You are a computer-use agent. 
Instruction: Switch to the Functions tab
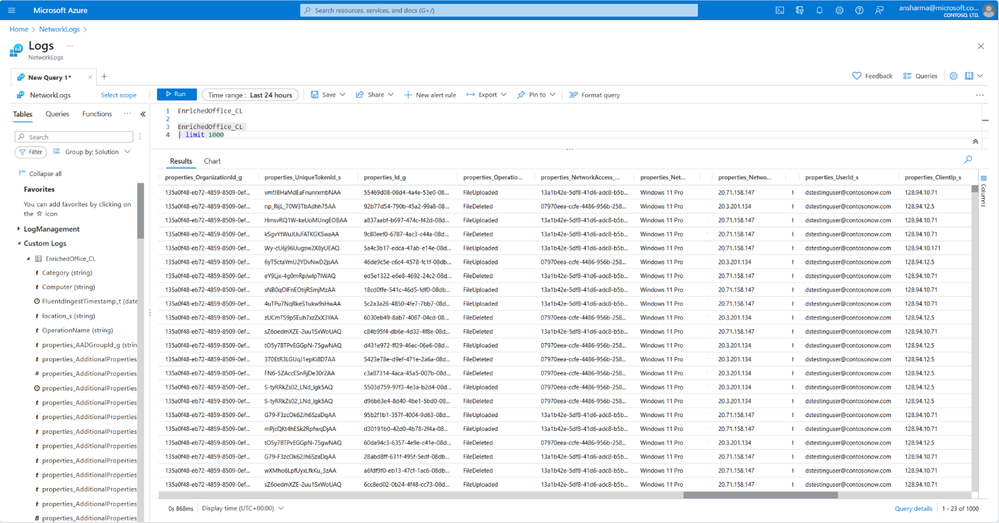(97, 114)
